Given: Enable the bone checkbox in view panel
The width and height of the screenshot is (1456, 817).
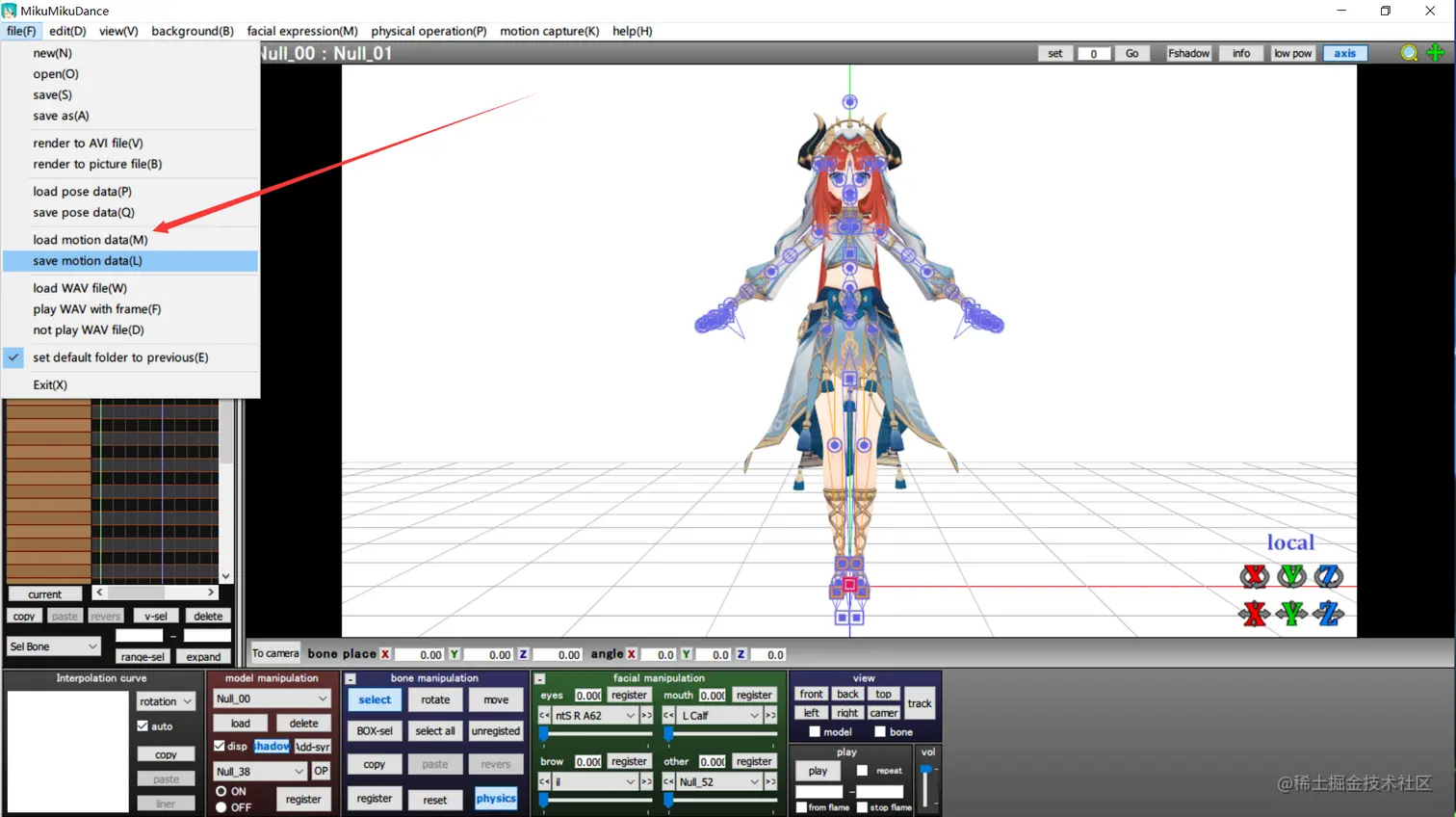Looking at the screenshot, I should (880, 732).
